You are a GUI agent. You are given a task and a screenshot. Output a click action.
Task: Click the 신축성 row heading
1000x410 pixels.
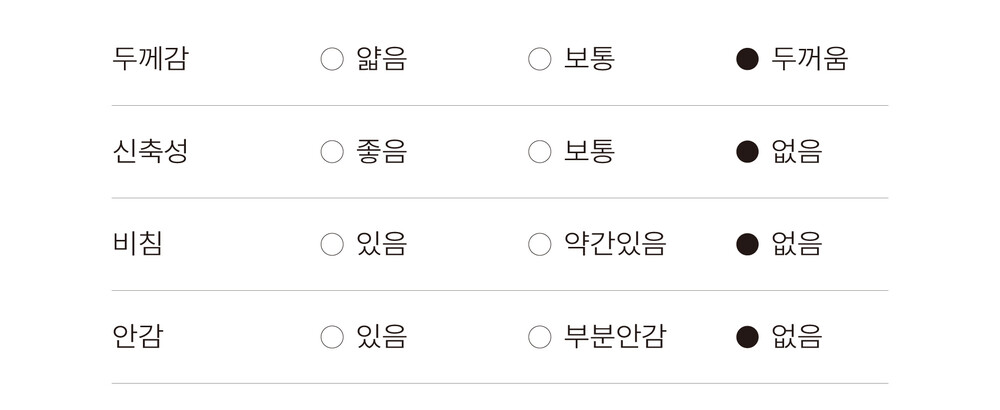click(150, 152)
